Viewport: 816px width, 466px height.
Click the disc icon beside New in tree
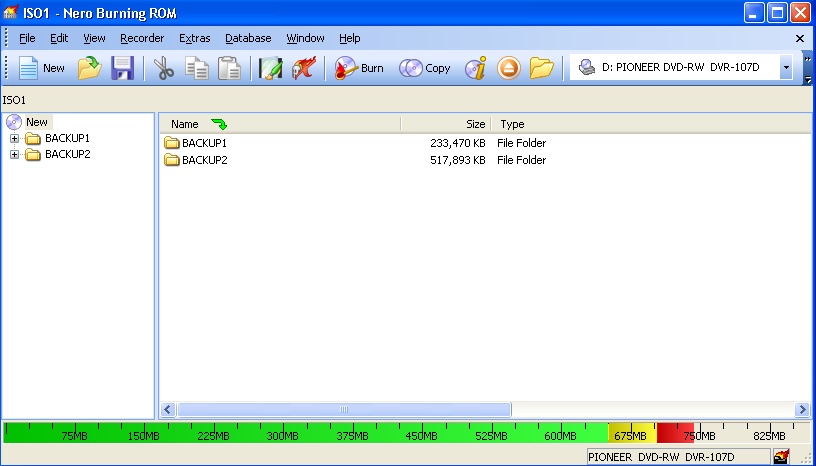point(14,122)
